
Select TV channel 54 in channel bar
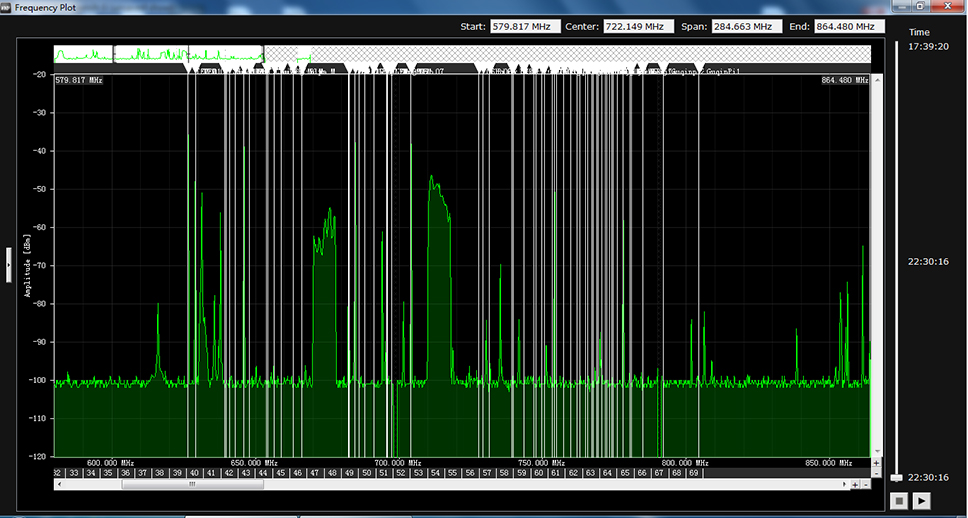pyautogui.click(x=435, y=473)
